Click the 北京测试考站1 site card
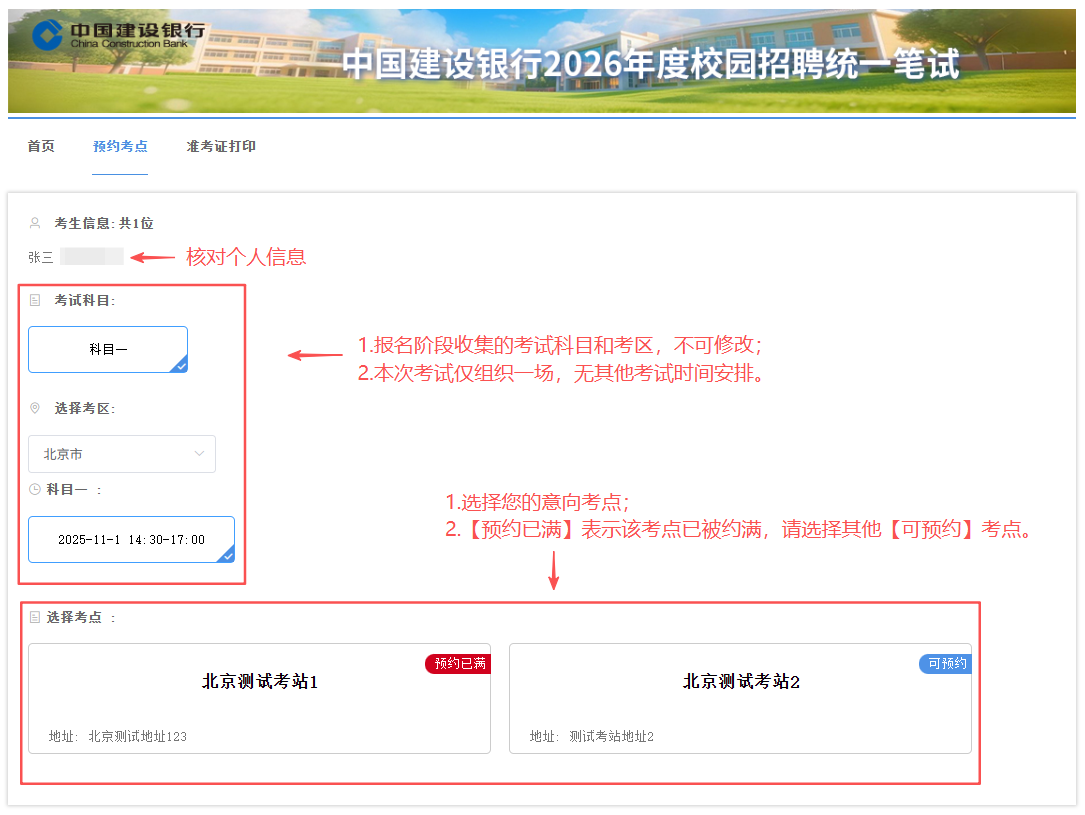 (x=259, y=698)
